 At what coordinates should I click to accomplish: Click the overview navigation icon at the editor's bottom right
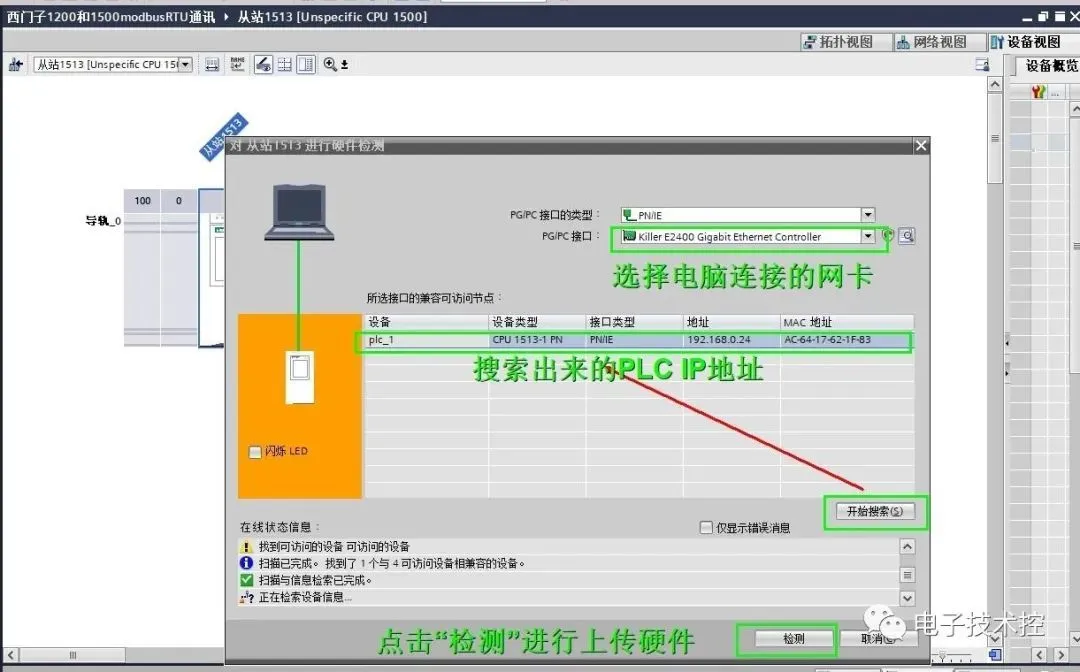tap(995, 655)
